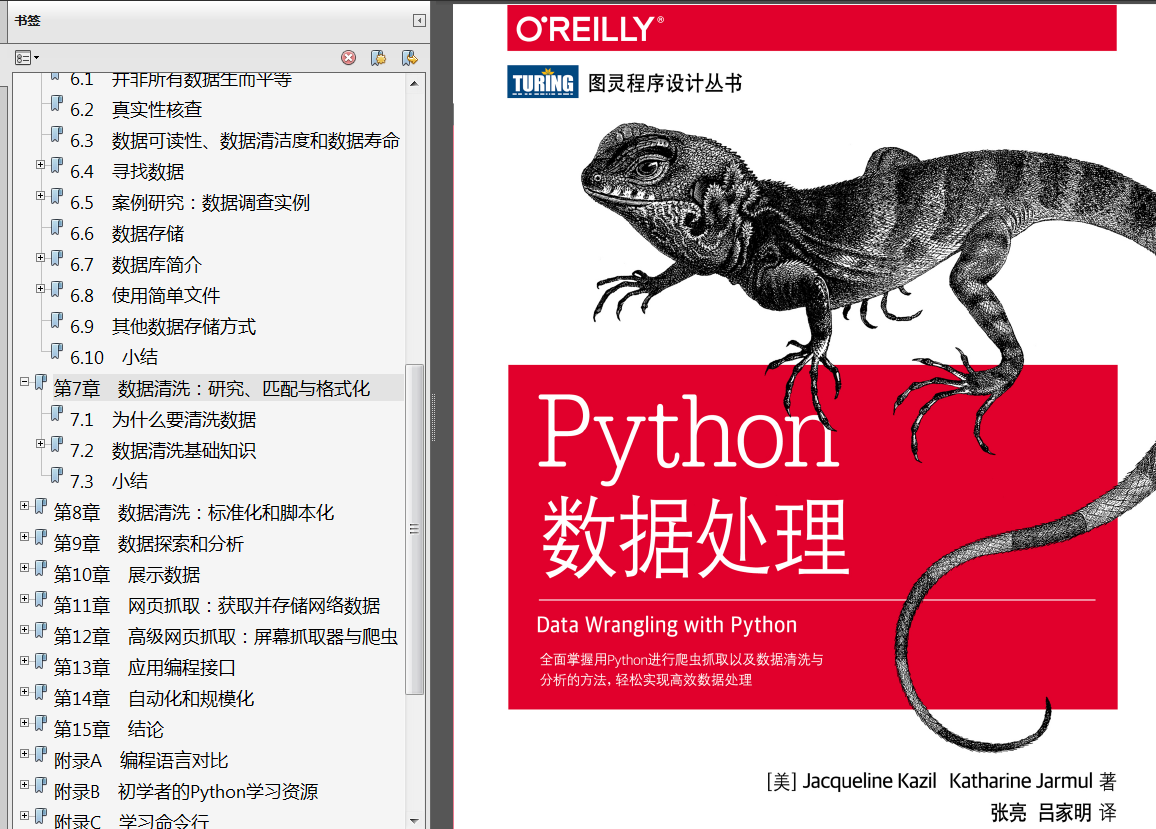The width and height of the screenshot is (1156, 829).
Task: Click the panel splitter grip handle
Action: [433, 417]
